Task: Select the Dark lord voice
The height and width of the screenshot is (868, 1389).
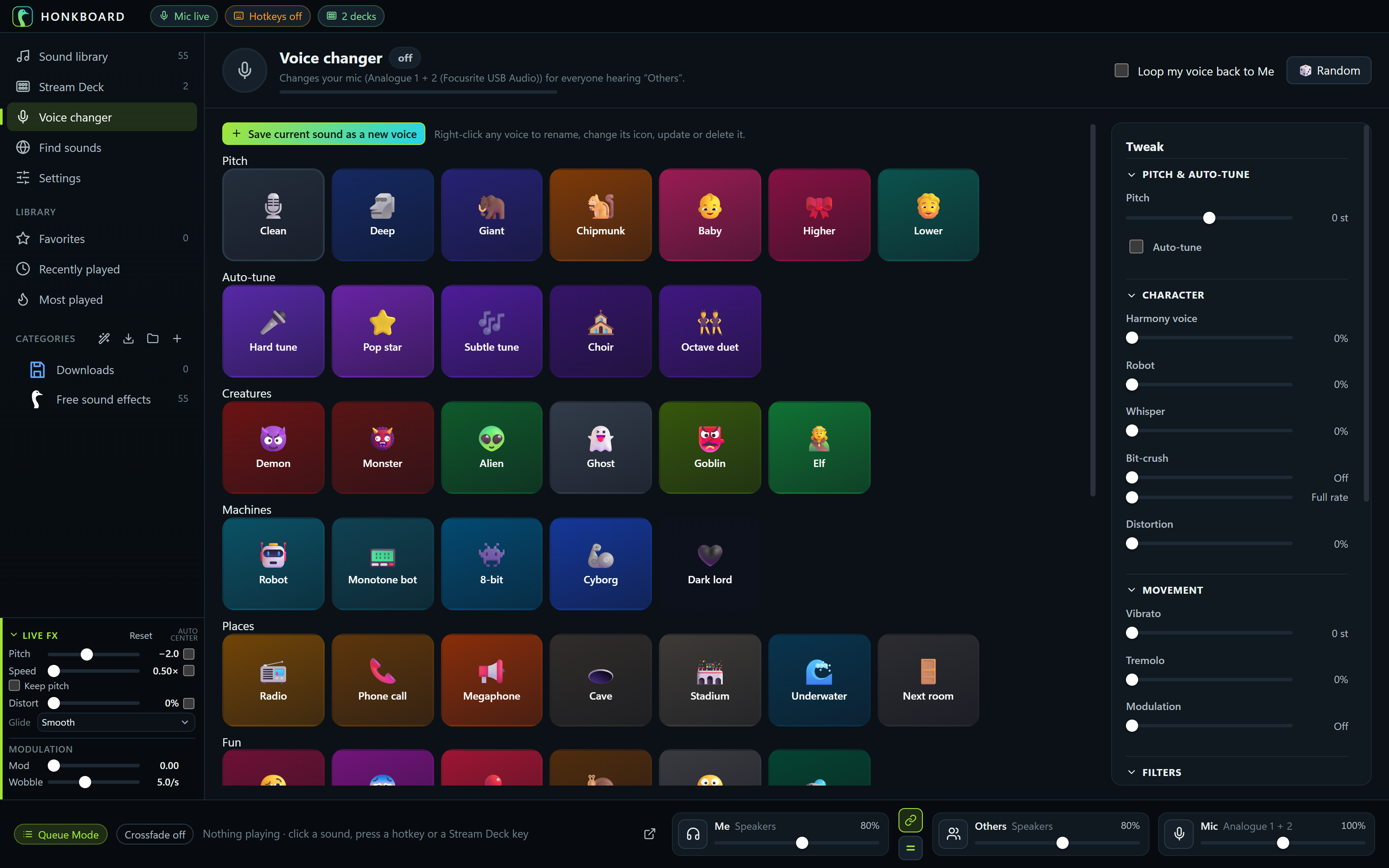Action: 710,564
